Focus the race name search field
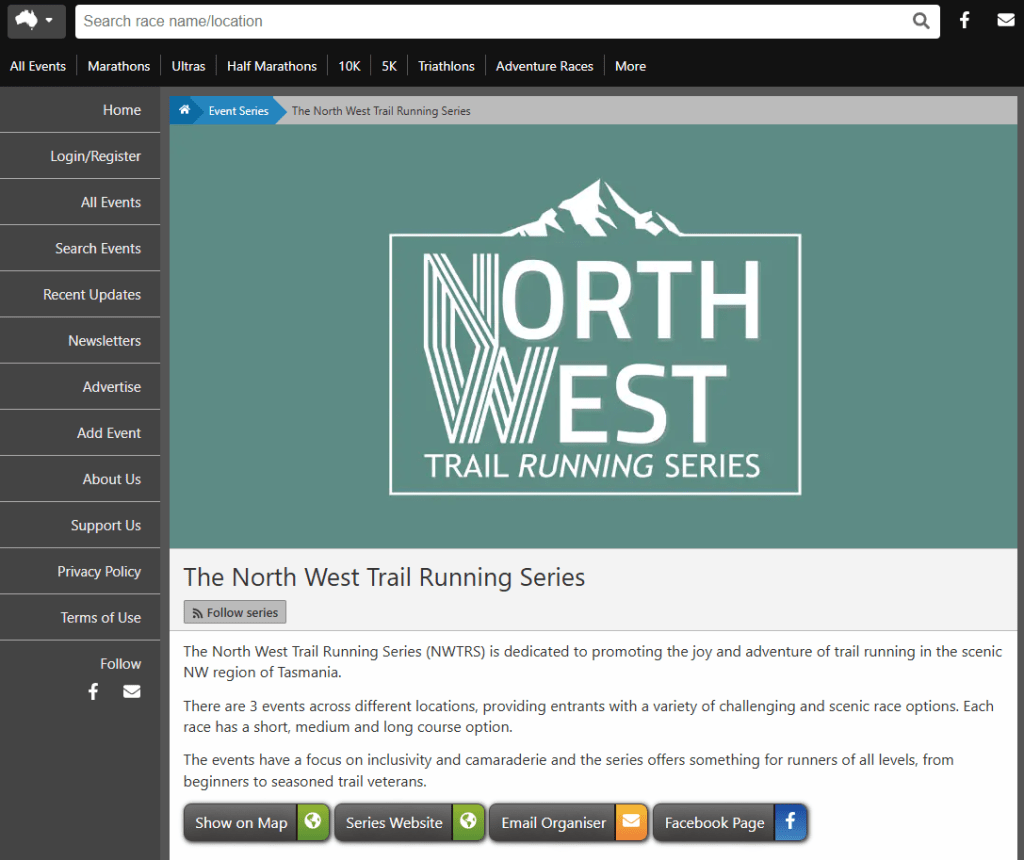The height and width of the screenshot is (860, 1024). [x=490, y=21]
